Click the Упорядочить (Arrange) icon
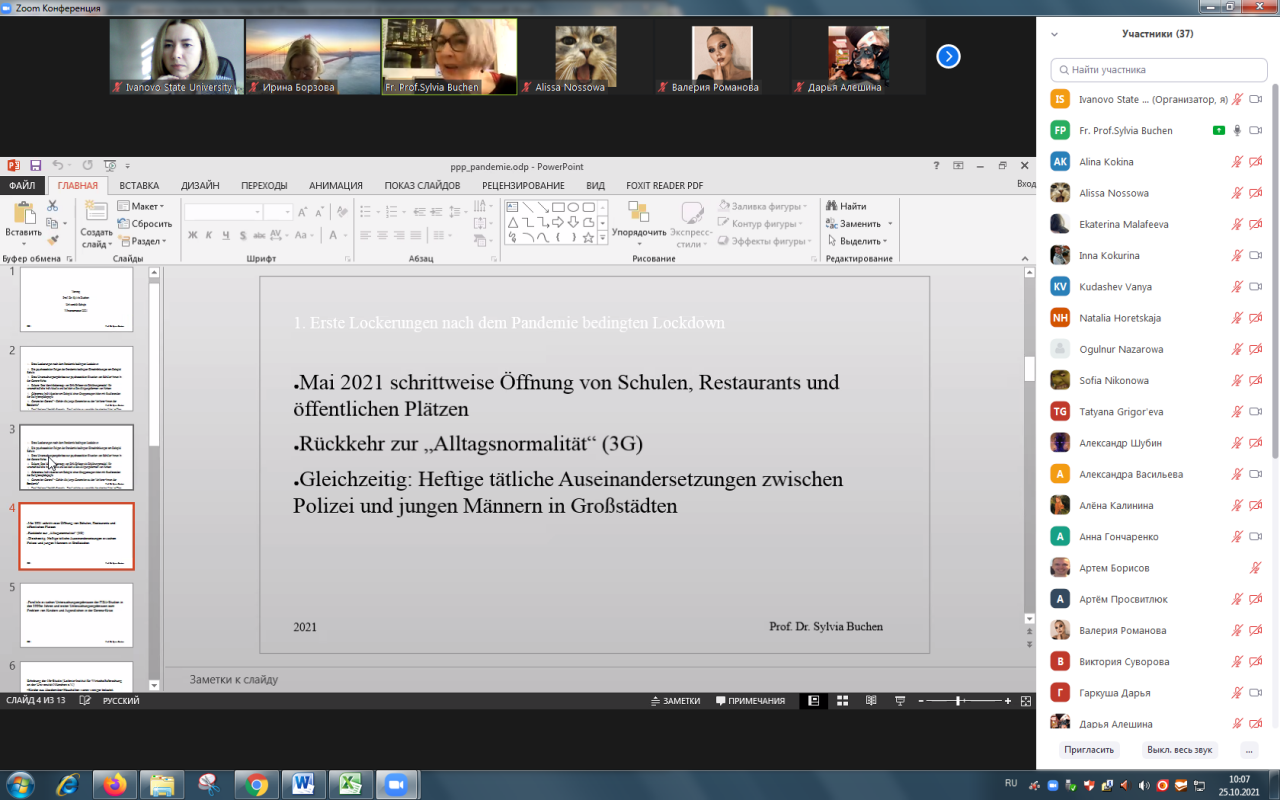The width and height of the screenshot is (1280, 800). [638, 213]
